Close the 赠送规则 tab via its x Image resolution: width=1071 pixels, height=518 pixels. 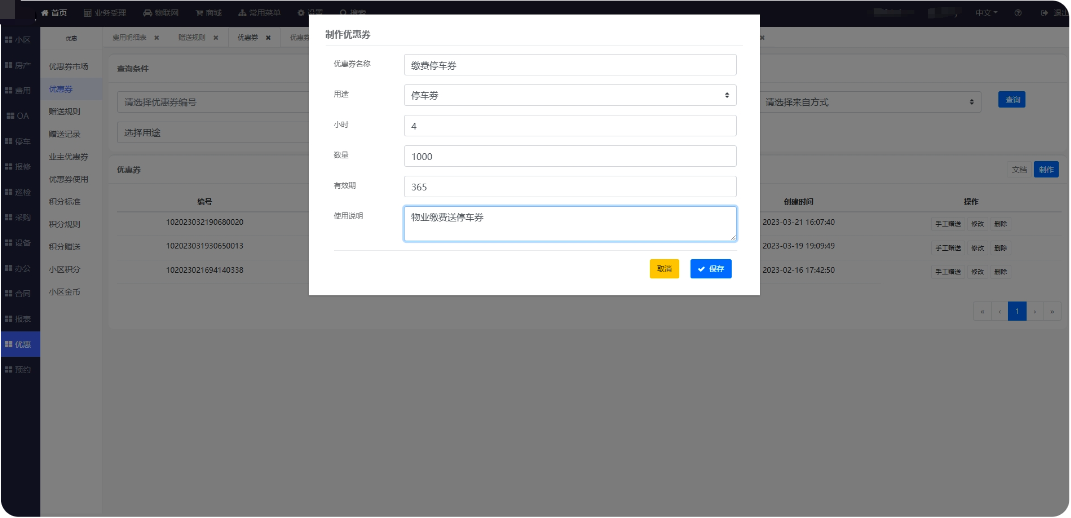(x=216, y=38)
